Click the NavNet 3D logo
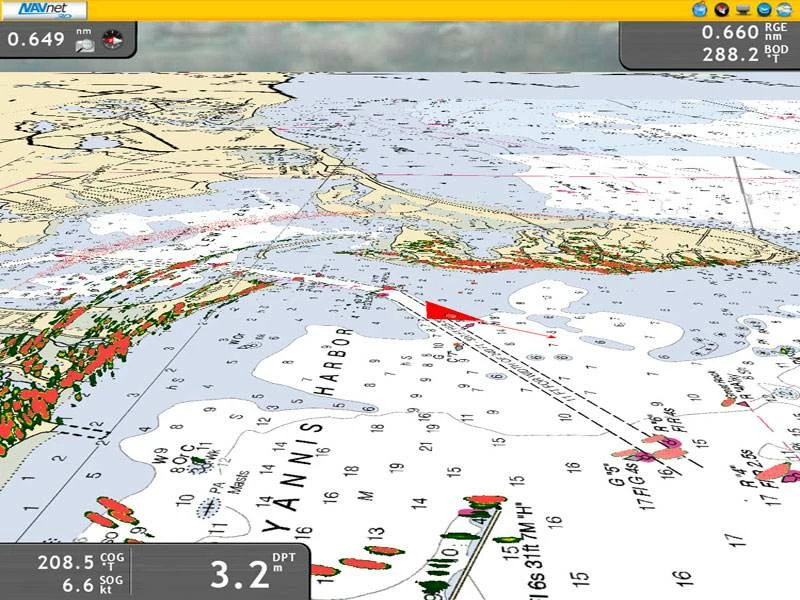The height and width of the screenshot is (600, 800). [x=44, y=9]
